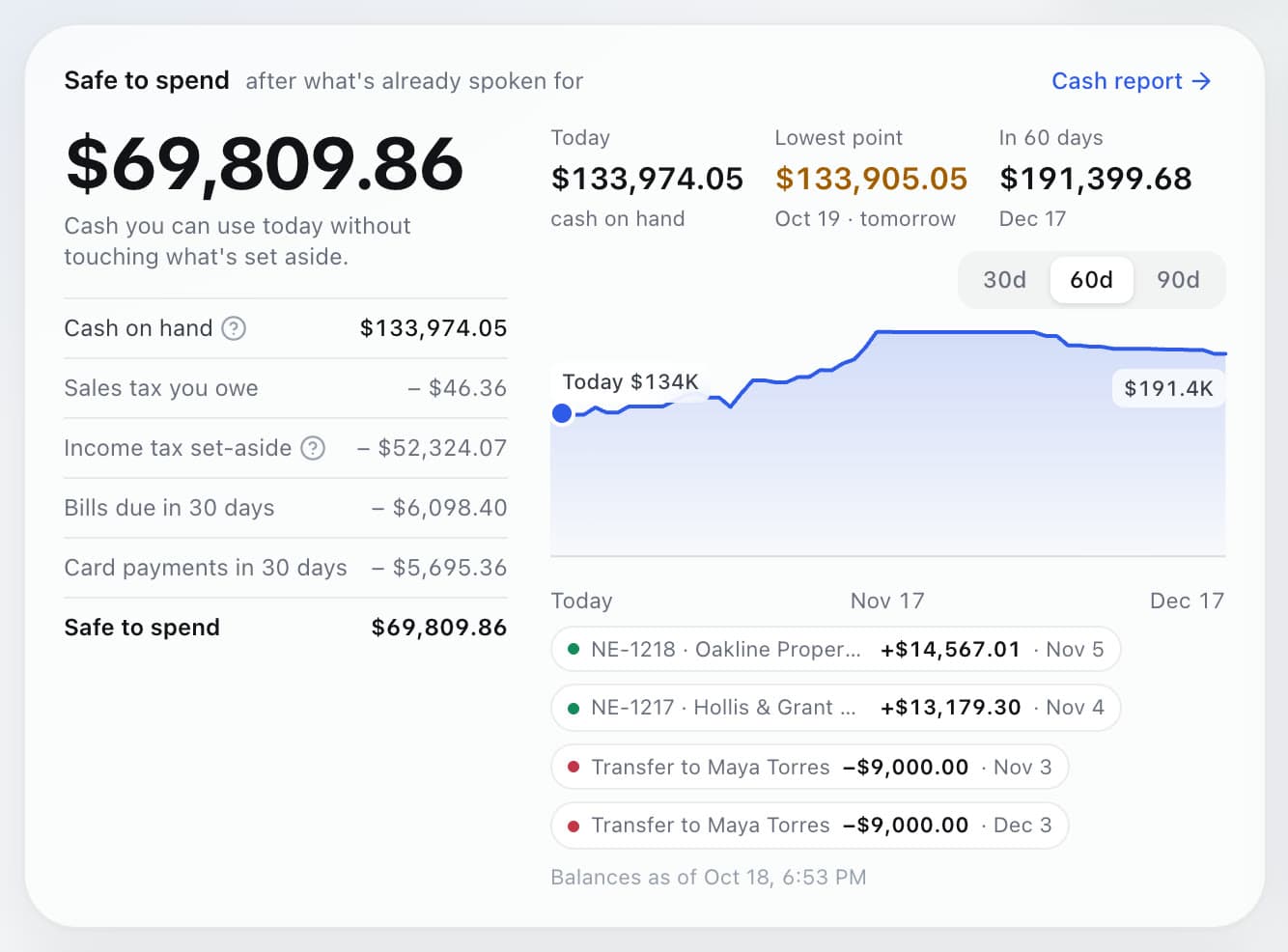The height and width of the screenshot is (952, 1288).
Task: Click the bold 'Safe to spend' total row label
Action: (142, 628)
